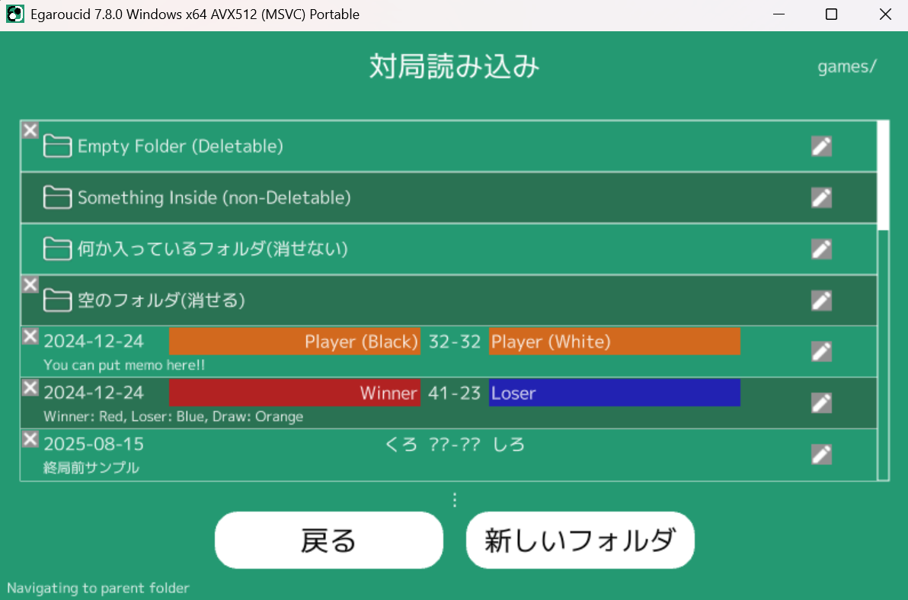908x600 pixels.
Task: Delete the 32-32 draw game with X
Action: 30,337
